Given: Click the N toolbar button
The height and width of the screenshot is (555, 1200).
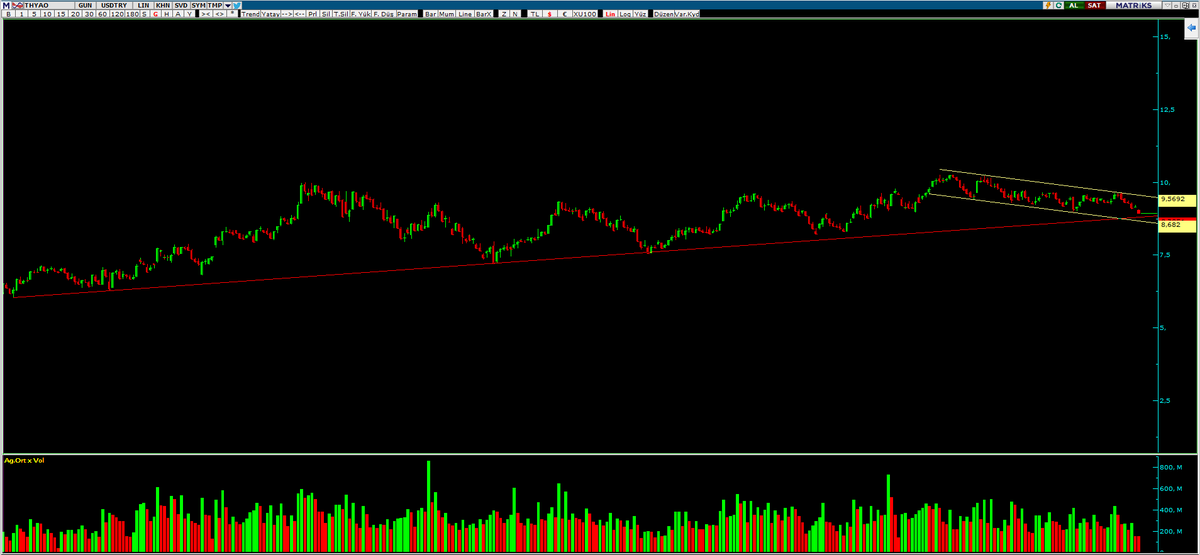Looking at the screenshot, I should [x=515, y=14].
